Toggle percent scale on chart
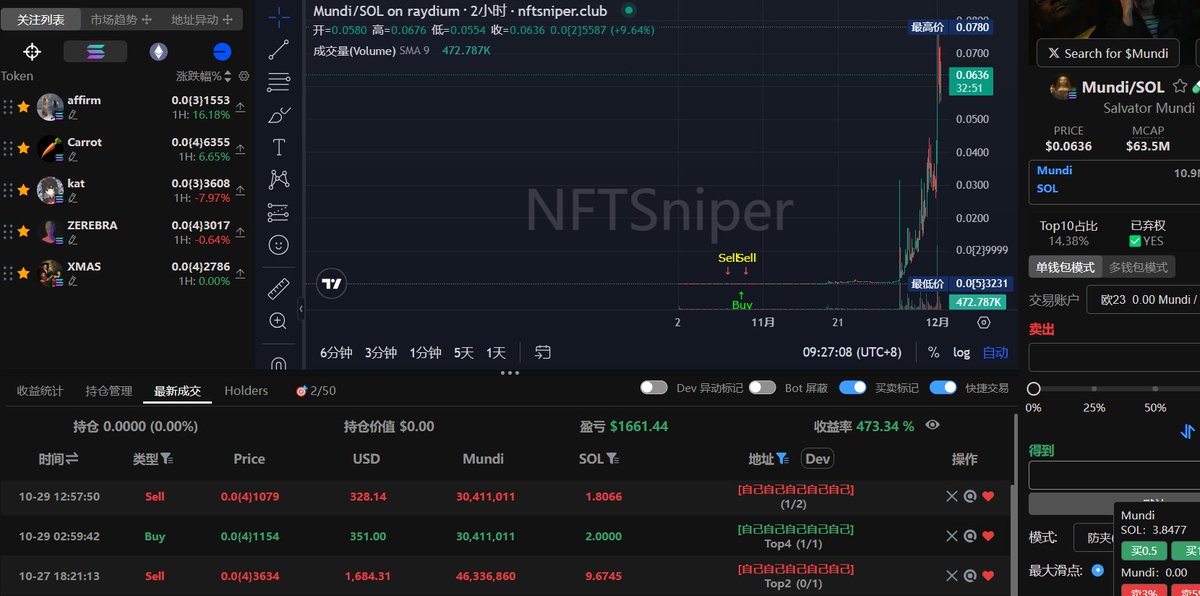The width and height of the screenshot is (1200, 596). pyautogui.click(x=934, y=352)
